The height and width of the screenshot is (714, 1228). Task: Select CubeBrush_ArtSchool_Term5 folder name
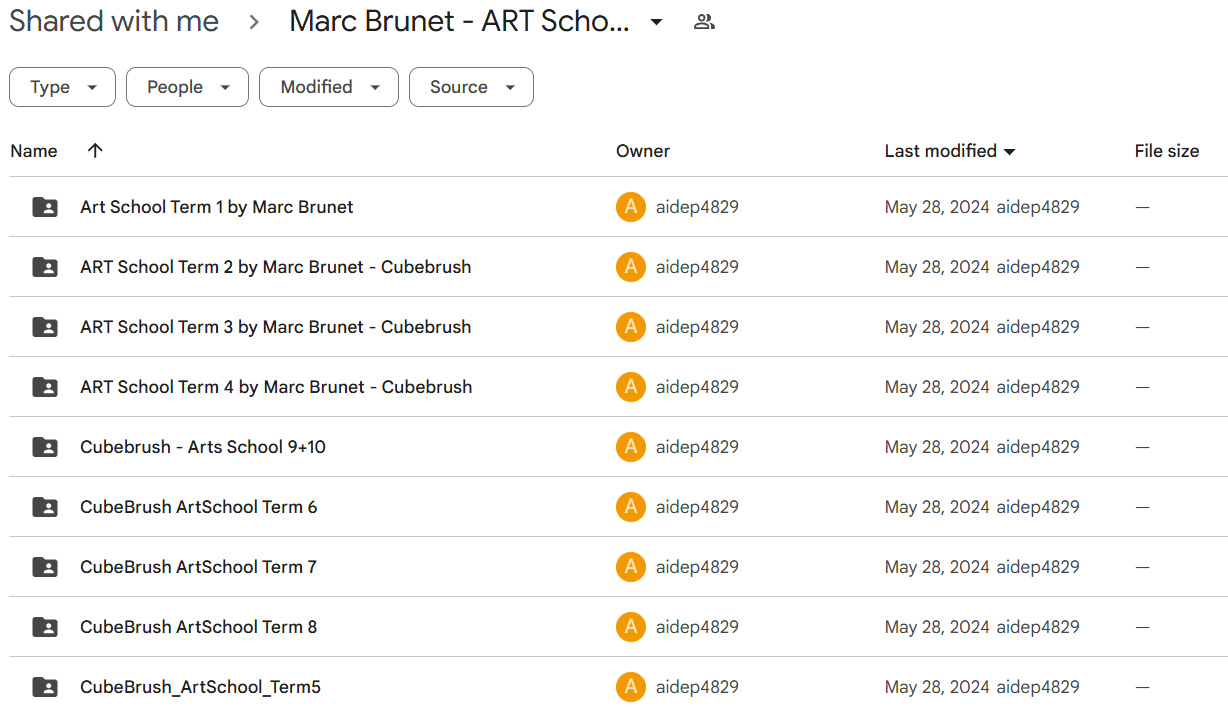click(x=201, y=687)
